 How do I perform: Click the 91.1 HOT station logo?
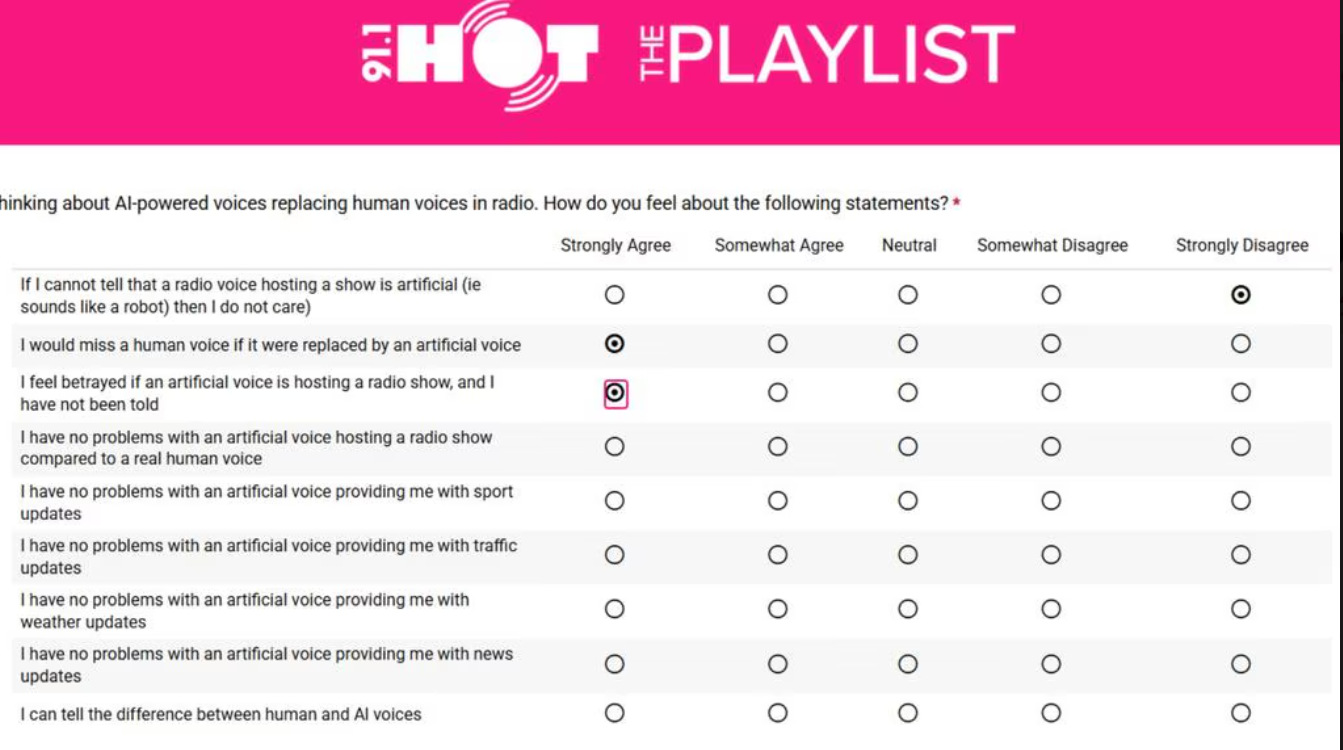(482, 52)
